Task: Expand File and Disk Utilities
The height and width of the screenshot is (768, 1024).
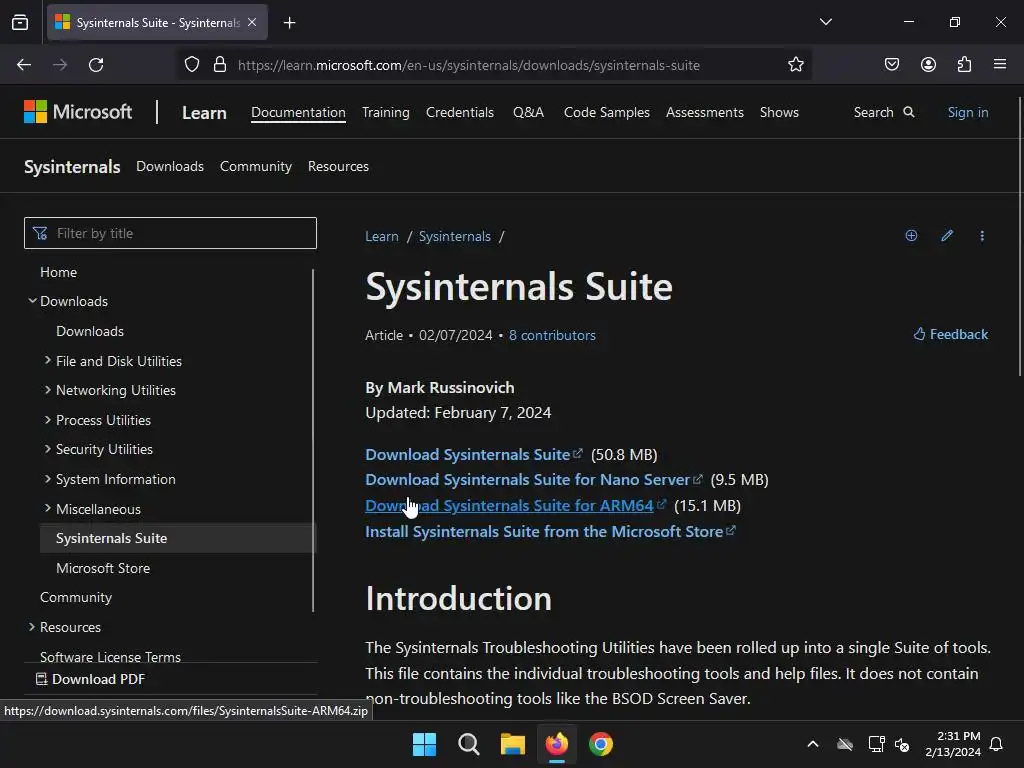Action: tap(48, 360)
